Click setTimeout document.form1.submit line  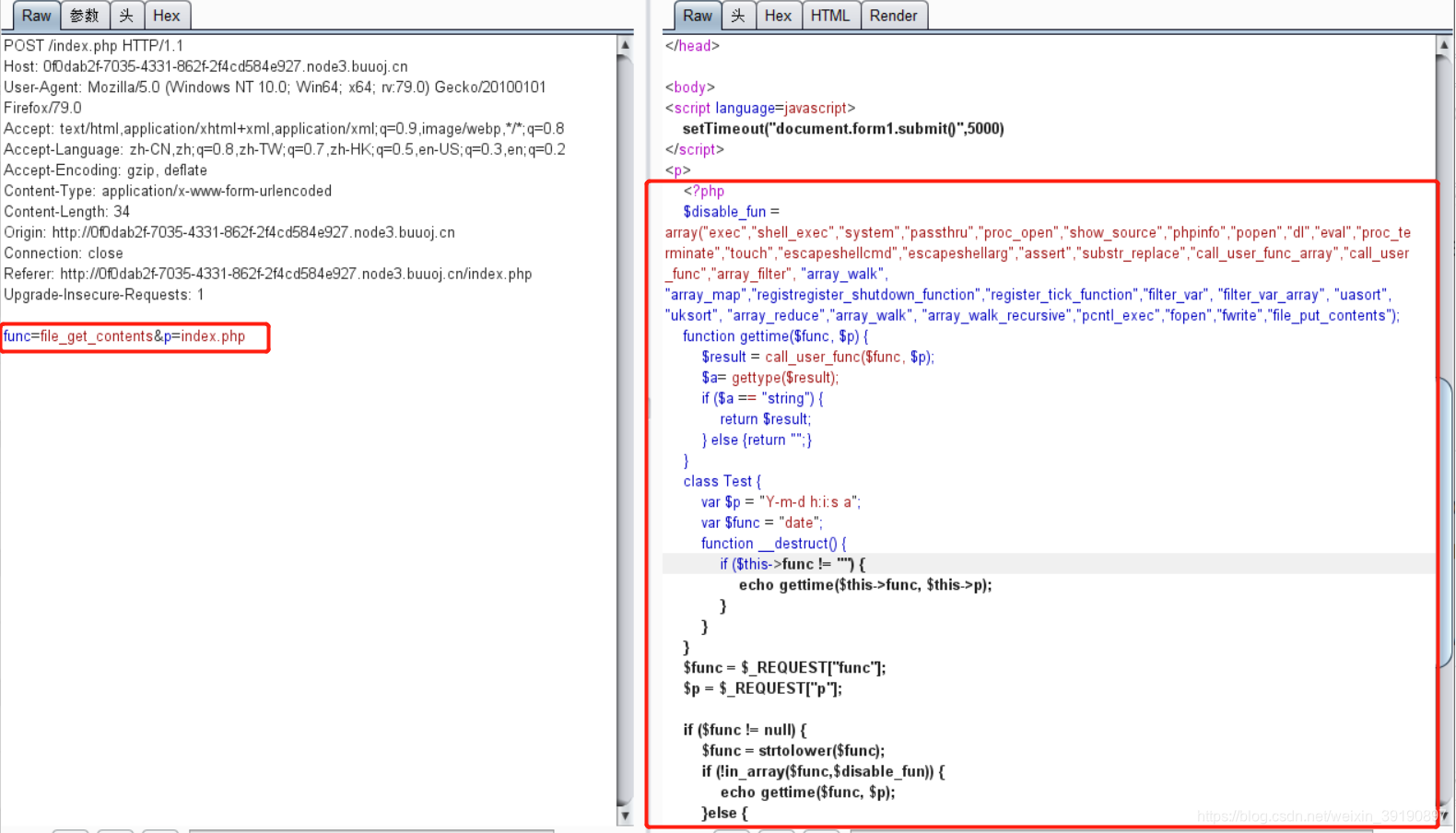[843, 129]
